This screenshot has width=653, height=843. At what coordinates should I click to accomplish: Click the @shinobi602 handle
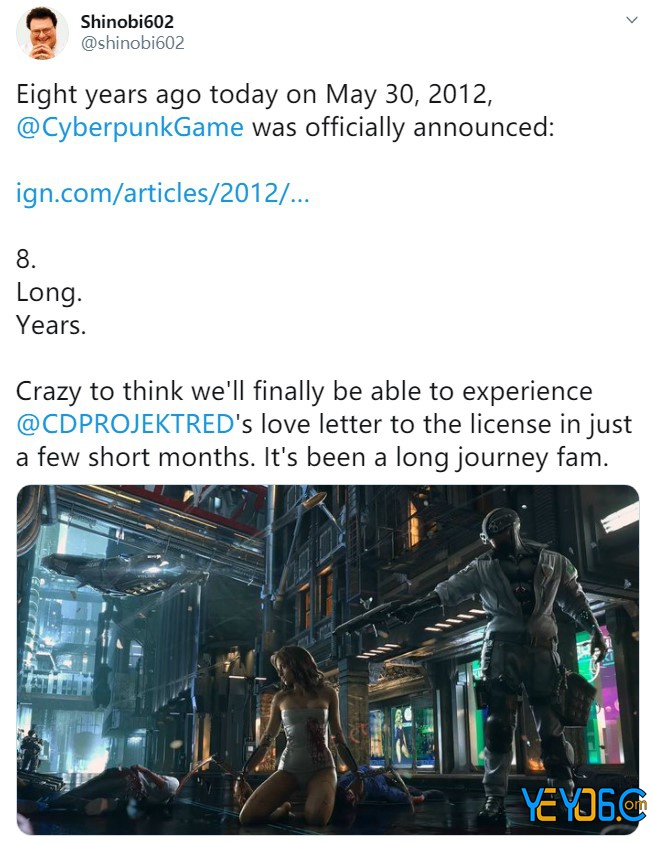132,42
